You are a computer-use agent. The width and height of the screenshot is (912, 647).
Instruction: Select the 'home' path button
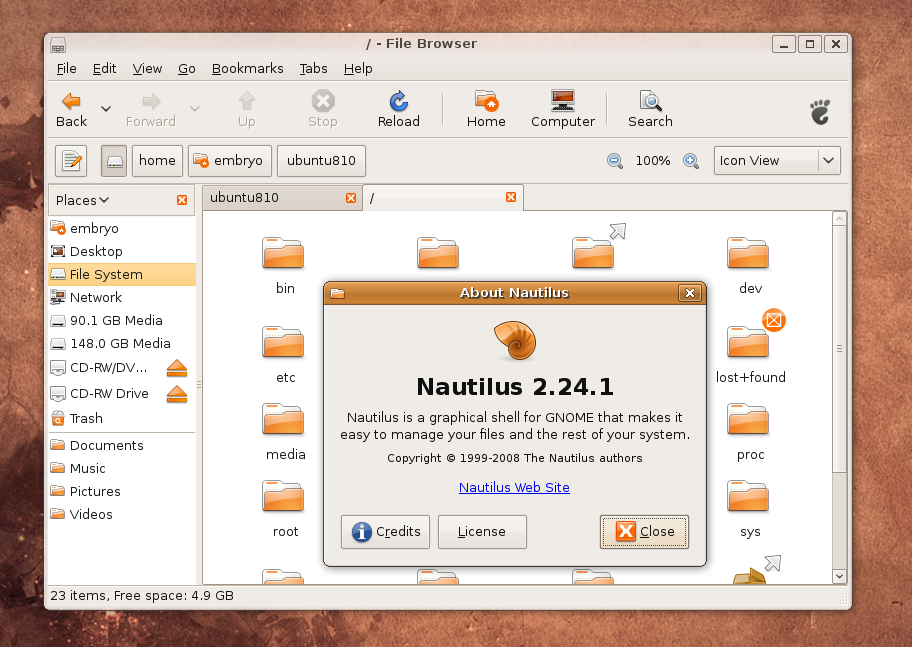point(157,161)
